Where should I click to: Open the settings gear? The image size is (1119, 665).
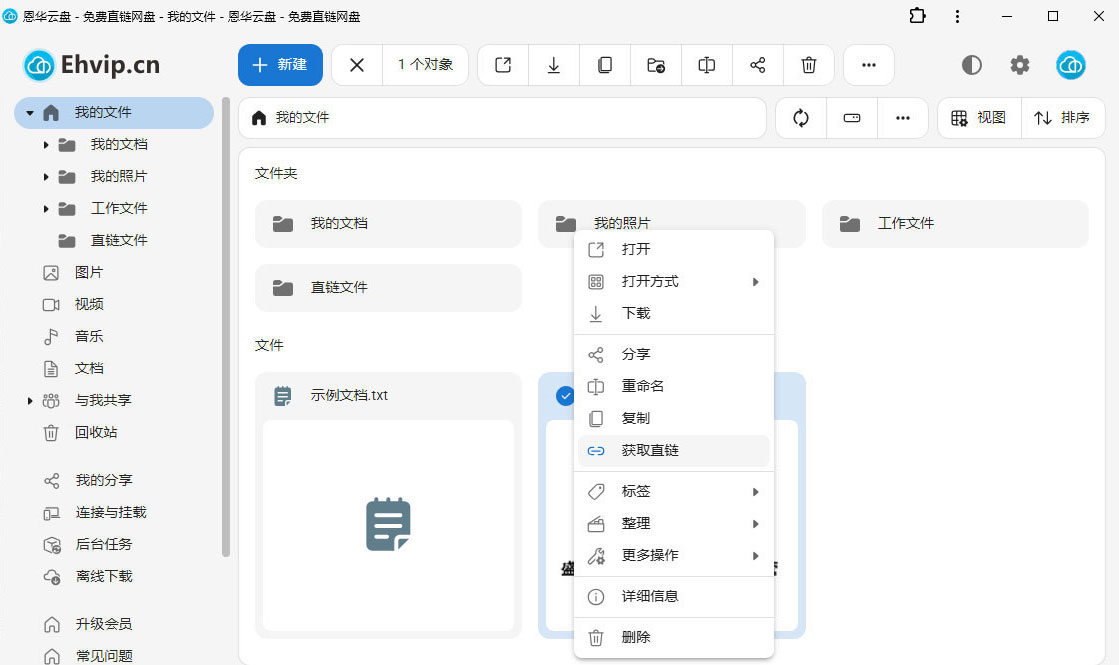1019,65
